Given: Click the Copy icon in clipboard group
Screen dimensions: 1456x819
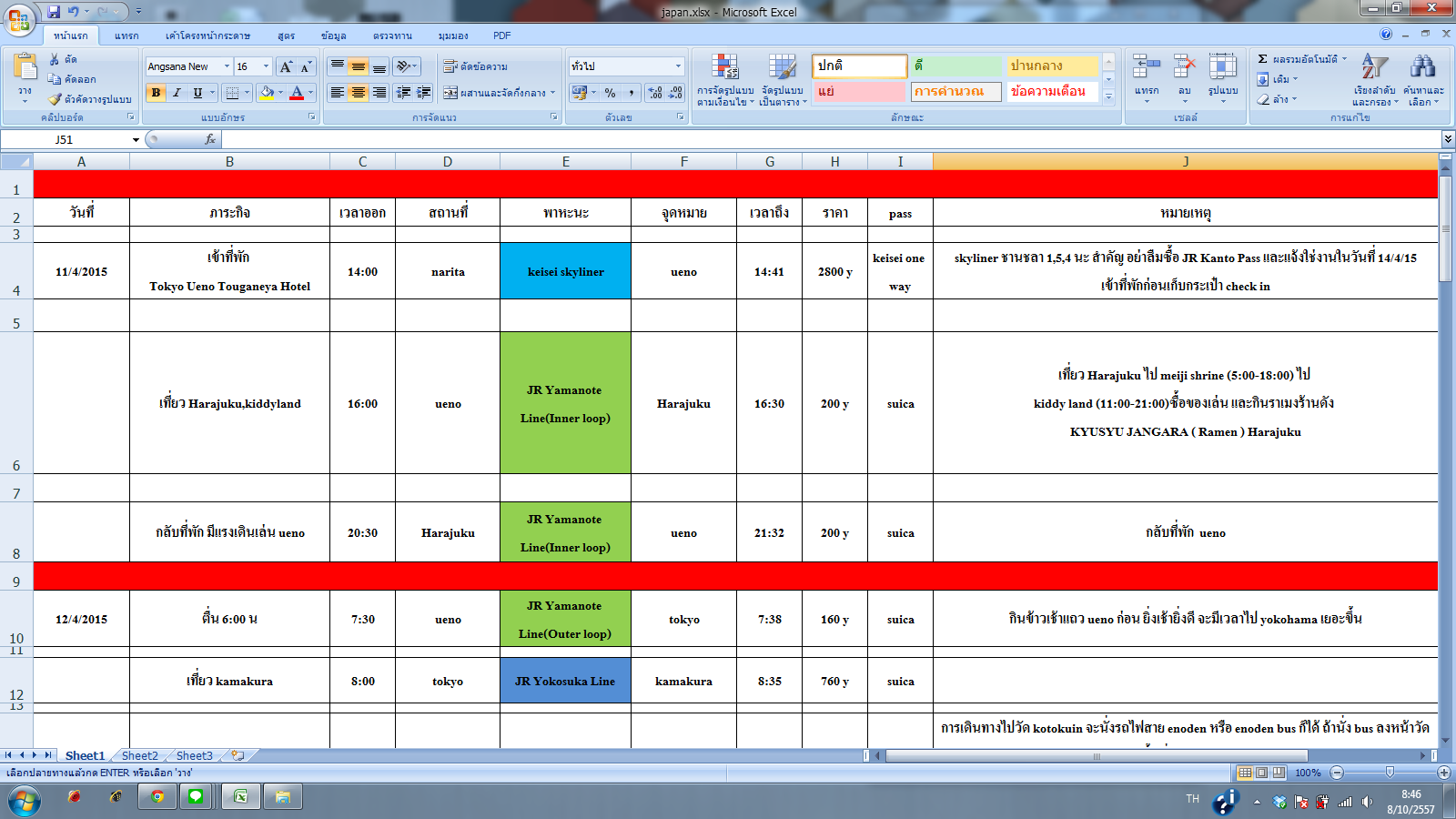Looking at the screenshot, I should coord(55,79).
